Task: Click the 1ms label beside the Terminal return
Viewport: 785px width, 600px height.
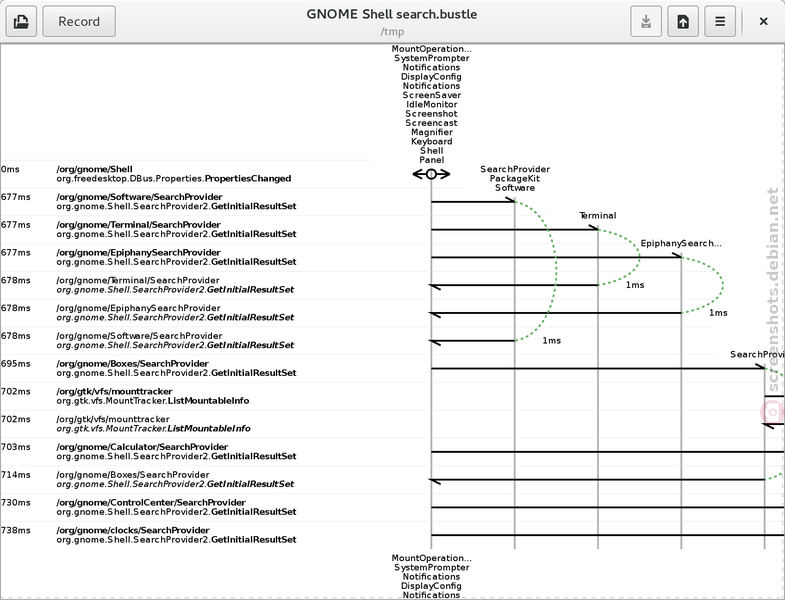Action: pyautogui.click(x=635, y=285)
